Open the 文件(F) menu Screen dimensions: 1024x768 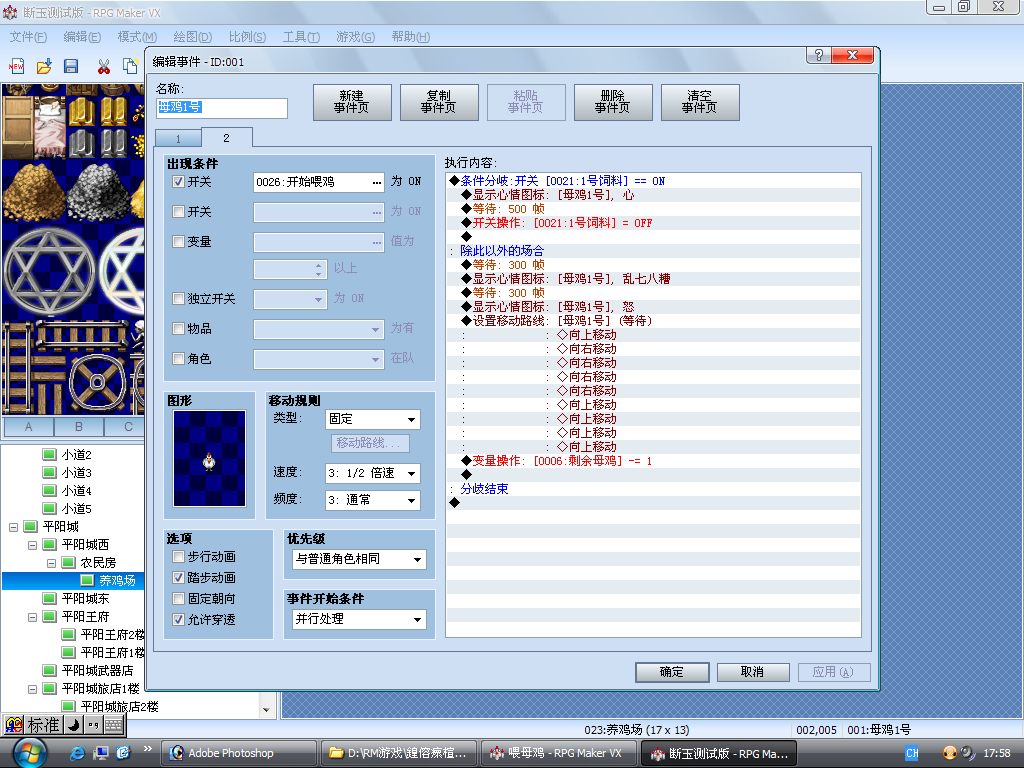[x=28, y=37]
